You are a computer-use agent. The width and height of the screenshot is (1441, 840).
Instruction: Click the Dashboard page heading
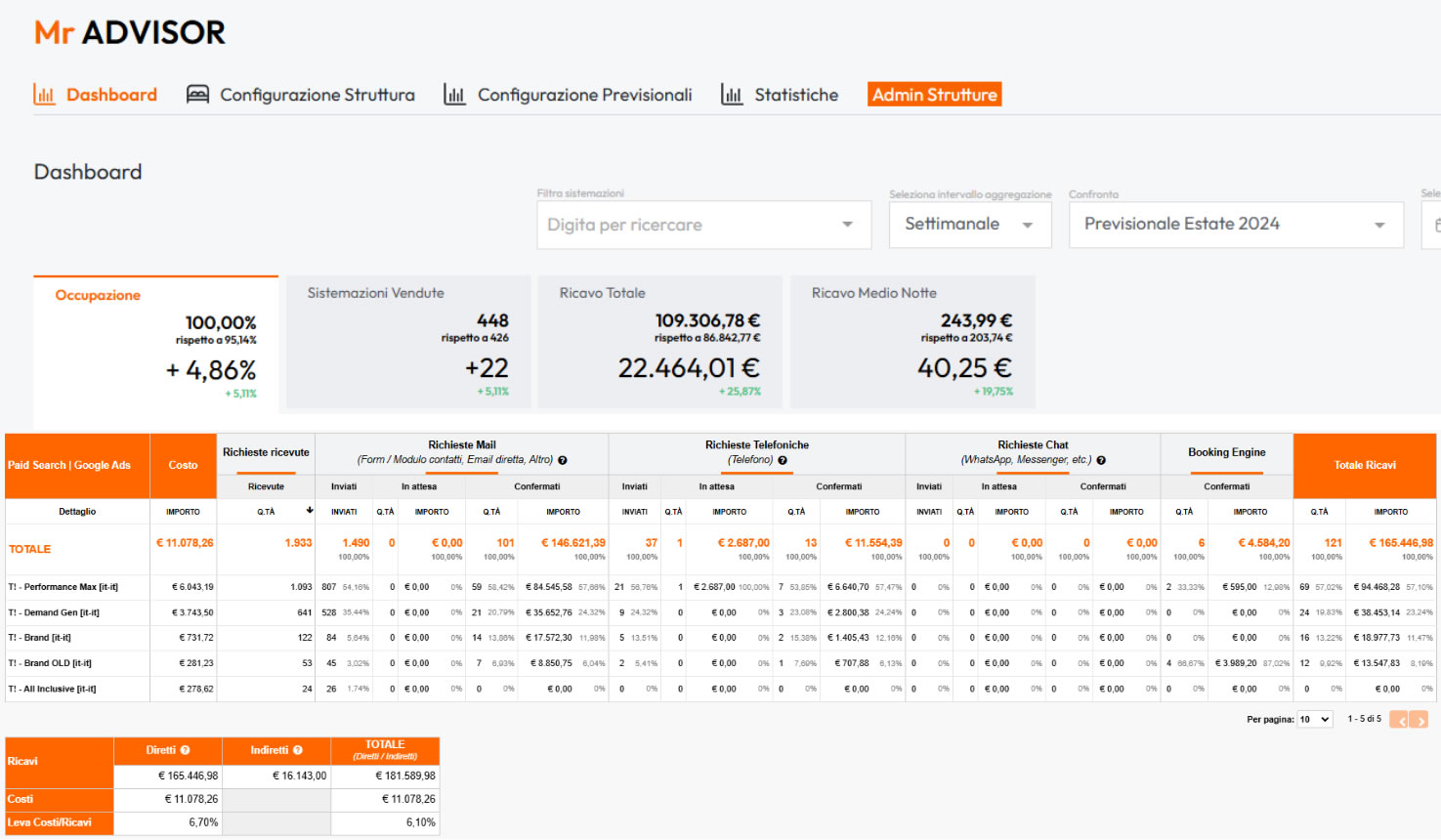(88, 172)
